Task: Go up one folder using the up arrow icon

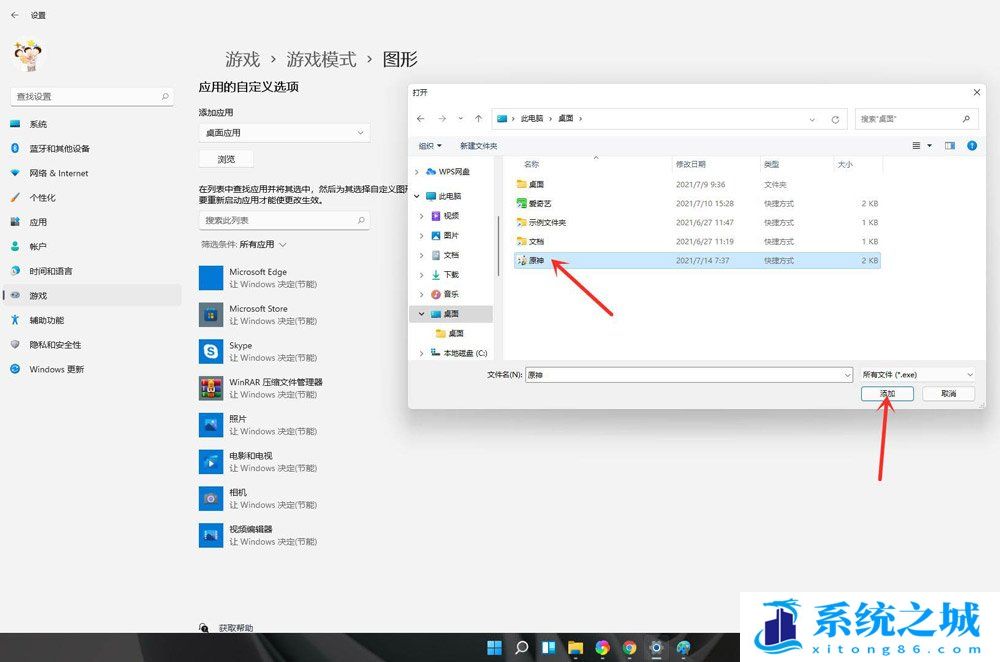Action: (479, 118)
